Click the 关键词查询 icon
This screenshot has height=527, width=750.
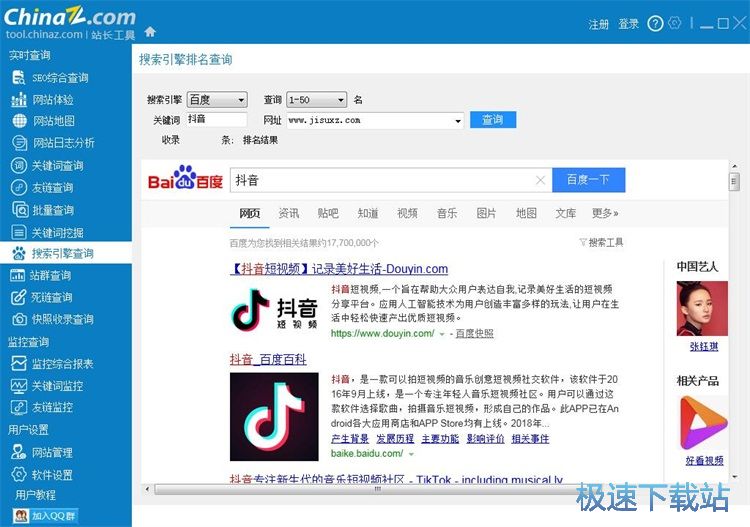pyautogui.click(x=19, y=165)
